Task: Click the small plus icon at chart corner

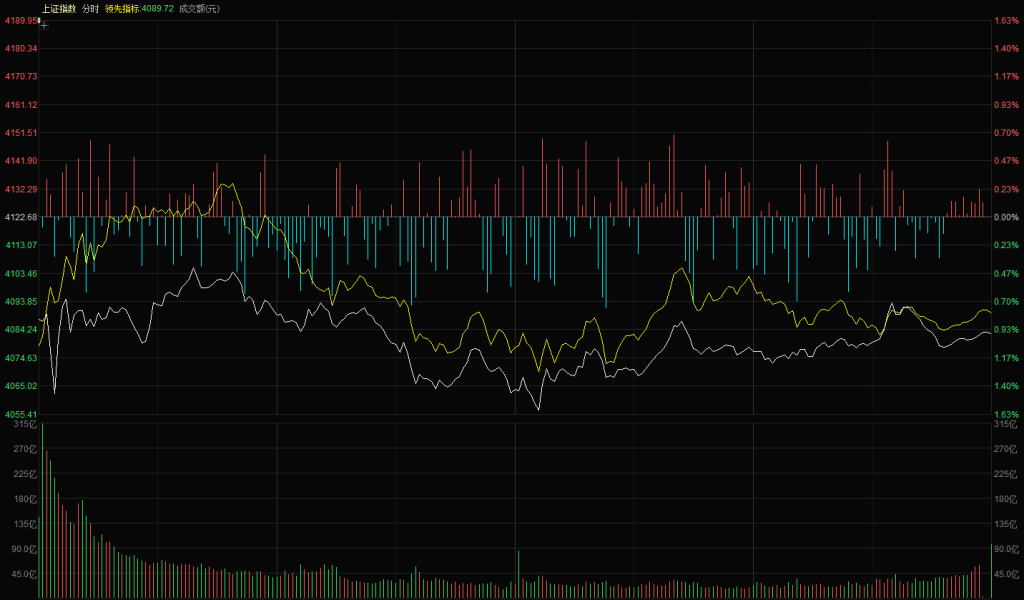Action: pyautogui.click(x=43, y=25)
